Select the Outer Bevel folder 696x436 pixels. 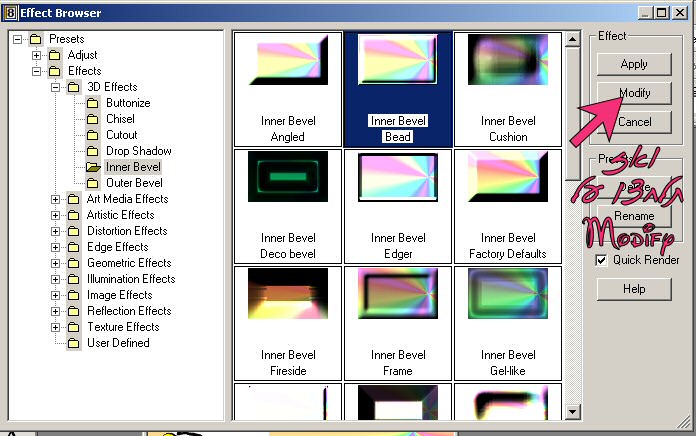[x=92, y=183]
